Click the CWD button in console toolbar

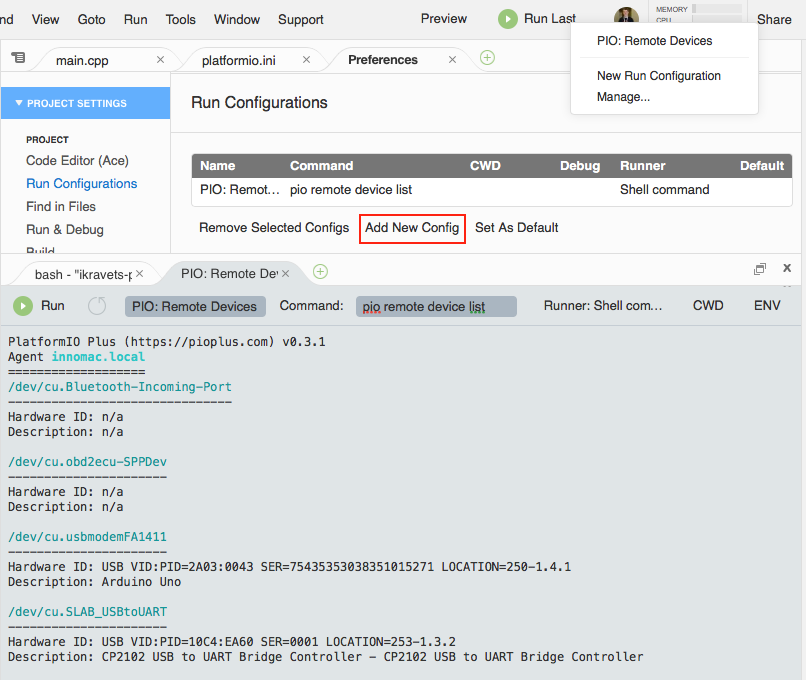pyautogui.click(x=708, y=306)
